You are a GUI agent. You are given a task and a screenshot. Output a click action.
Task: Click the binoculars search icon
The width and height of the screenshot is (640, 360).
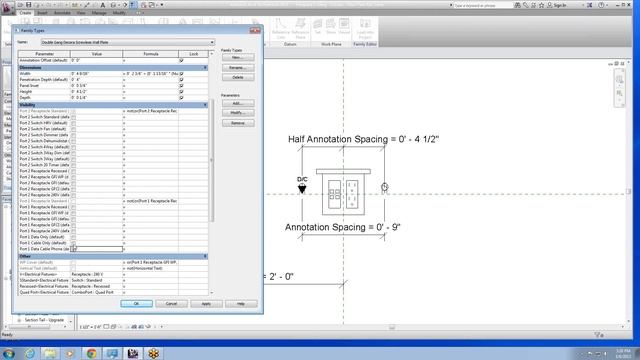(x=518, y=5)
